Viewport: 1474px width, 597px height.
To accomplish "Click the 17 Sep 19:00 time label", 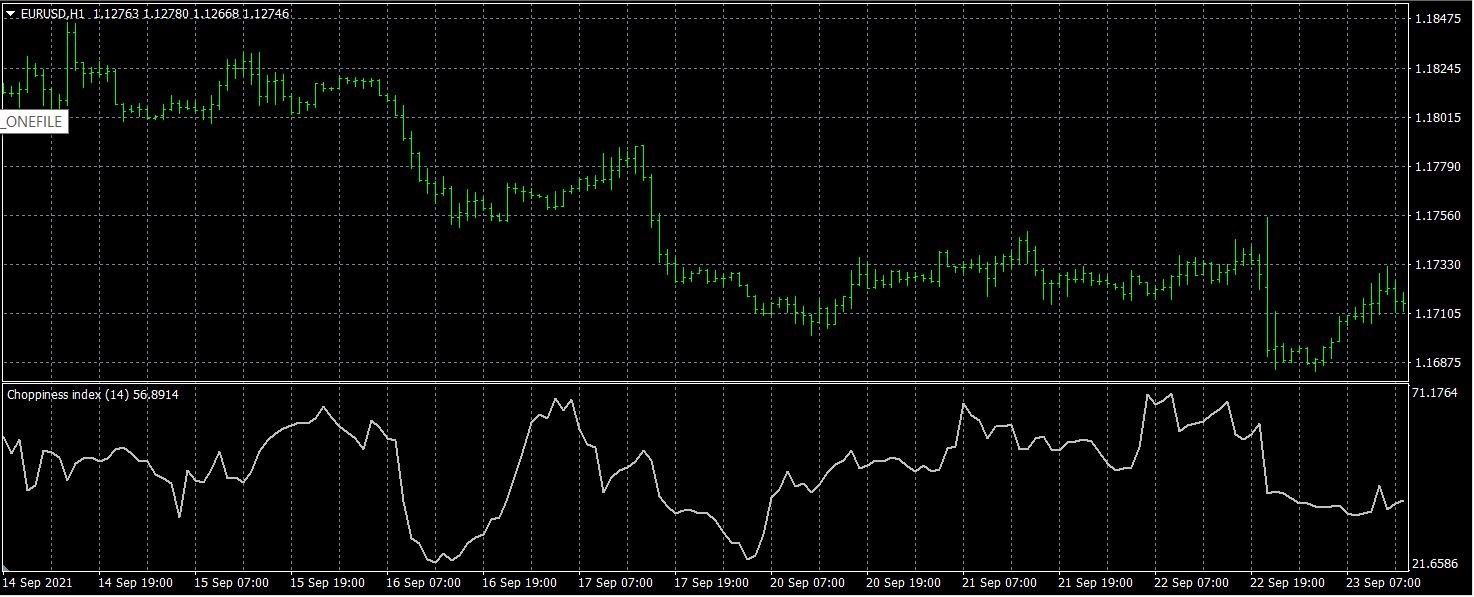I will [x=711, y=583].
